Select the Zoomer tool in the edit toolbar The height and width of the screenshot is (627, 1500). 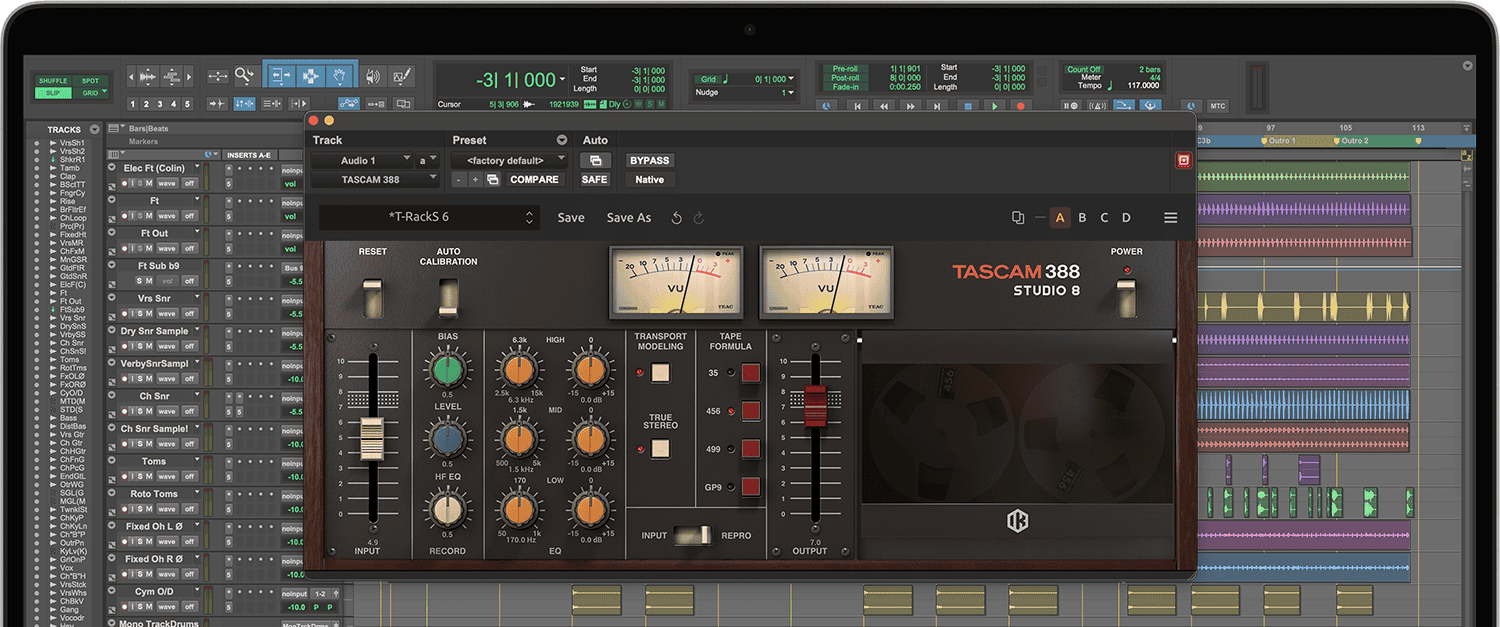pos(246,76)
